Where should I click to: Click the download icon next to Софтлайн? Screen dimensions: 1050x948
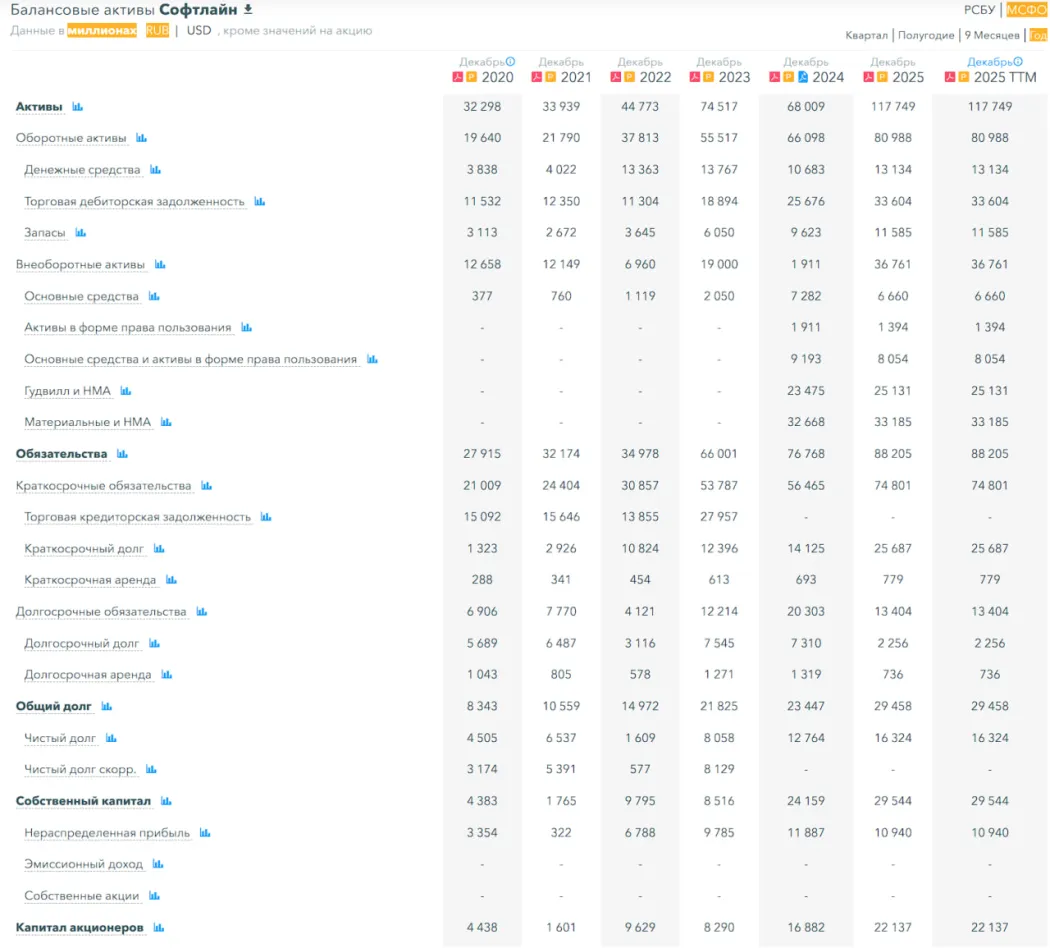pos(248,10)
